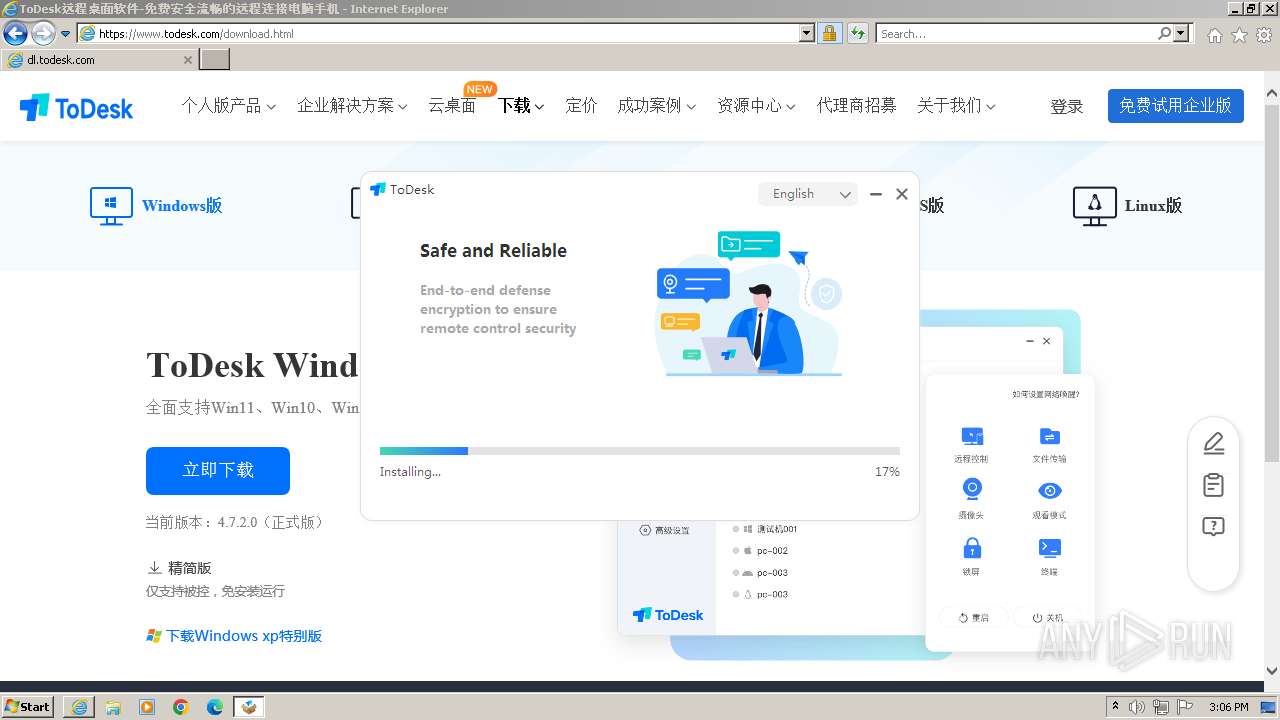1280x720 pixels.
Task: Expand 企业解决方案 navigation menu
Action: [352, 105]
